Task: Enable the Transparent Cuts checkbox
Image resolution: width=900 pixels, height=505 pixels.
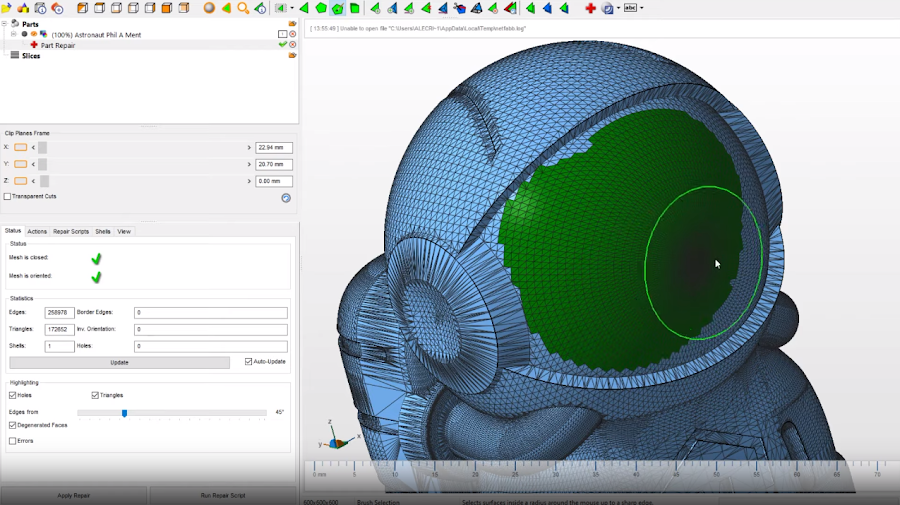Action: click(8, 197)
